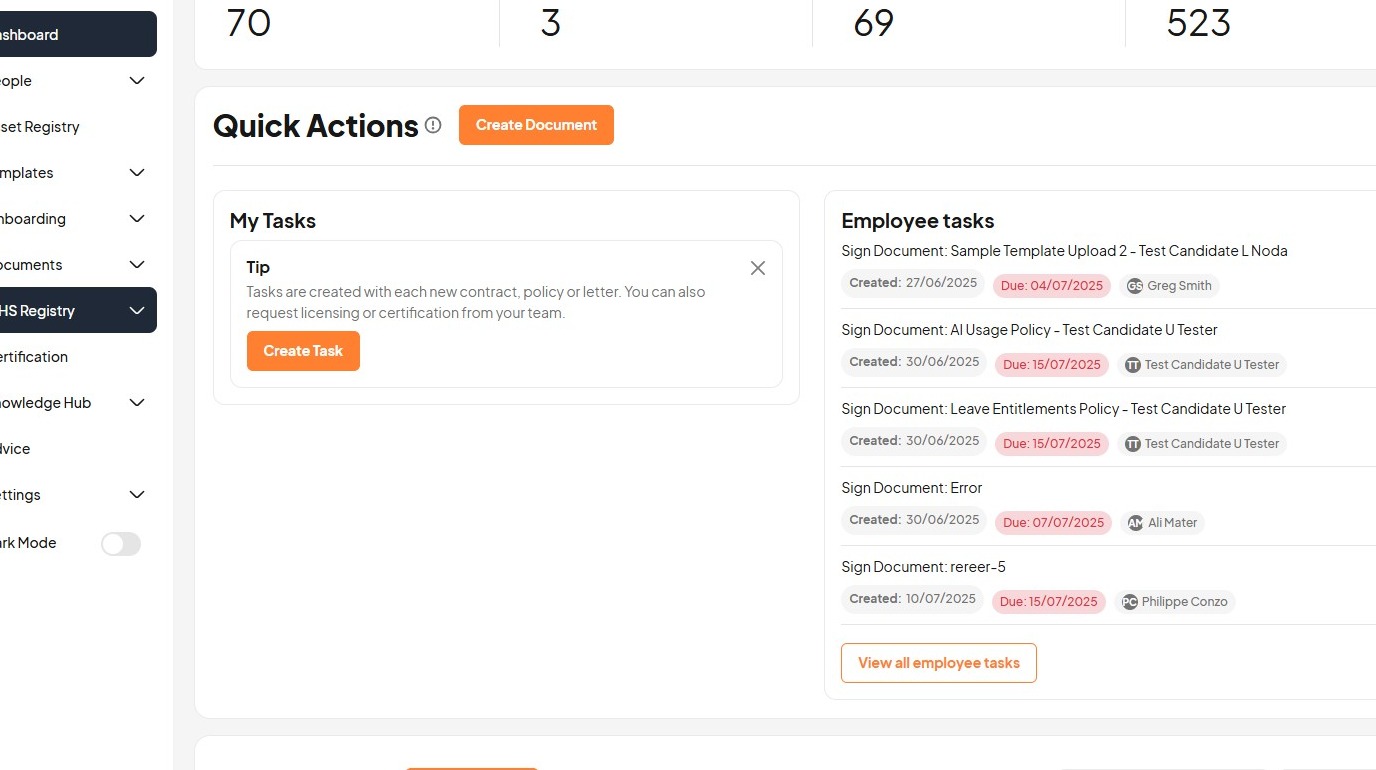1376x770 pixels.
Task: Expand the Onboarding chevron
Action: coord(137,219)
